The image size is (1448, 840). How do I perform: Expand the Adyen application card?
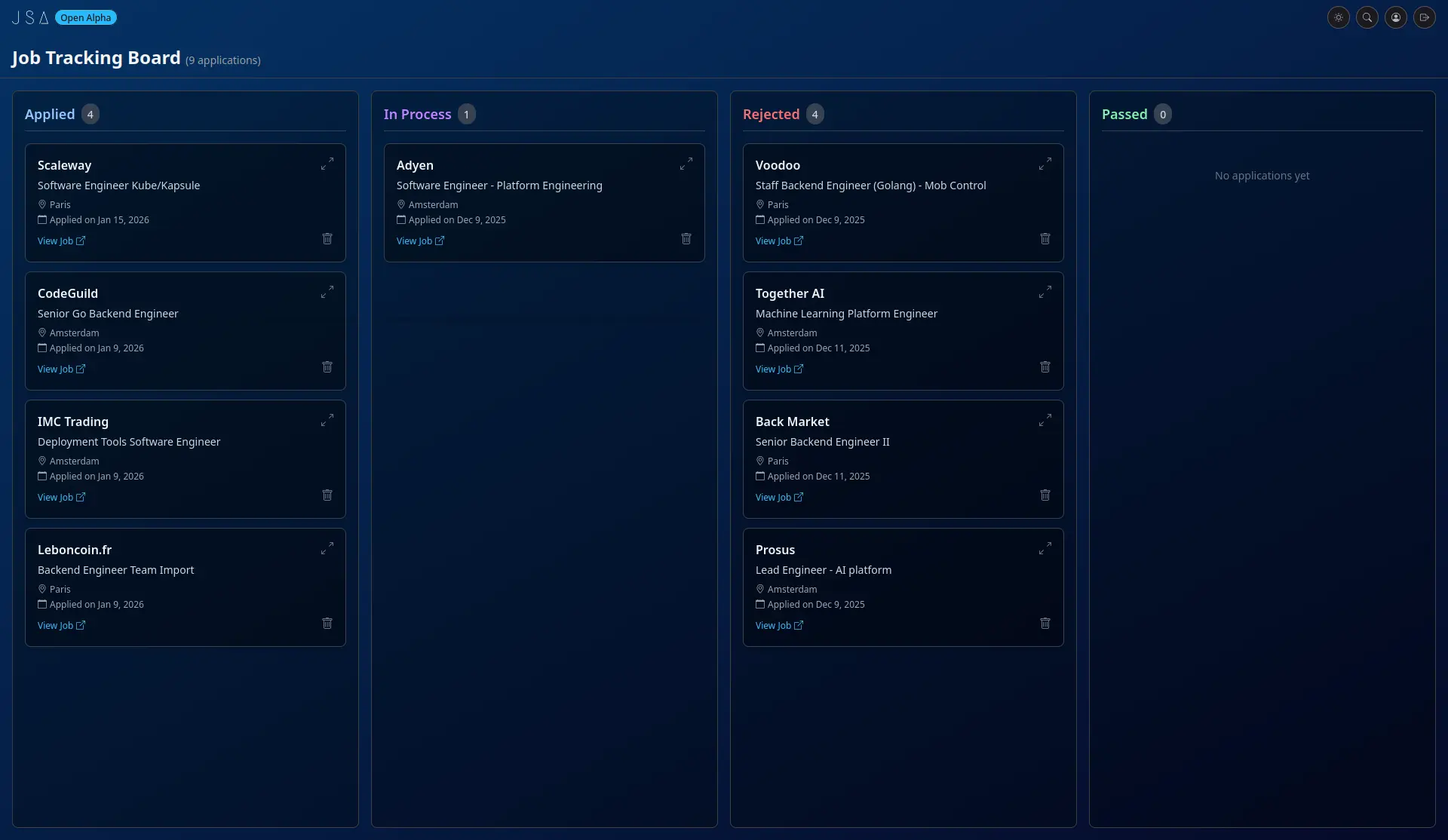(686, 164)
